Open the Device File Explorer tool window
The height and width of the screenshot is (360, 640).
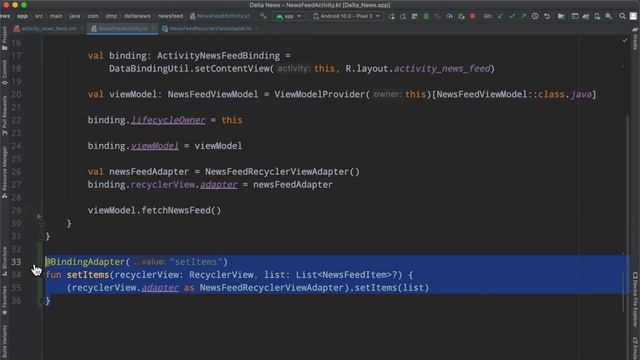pyautogui.click(x=635, y=299)
